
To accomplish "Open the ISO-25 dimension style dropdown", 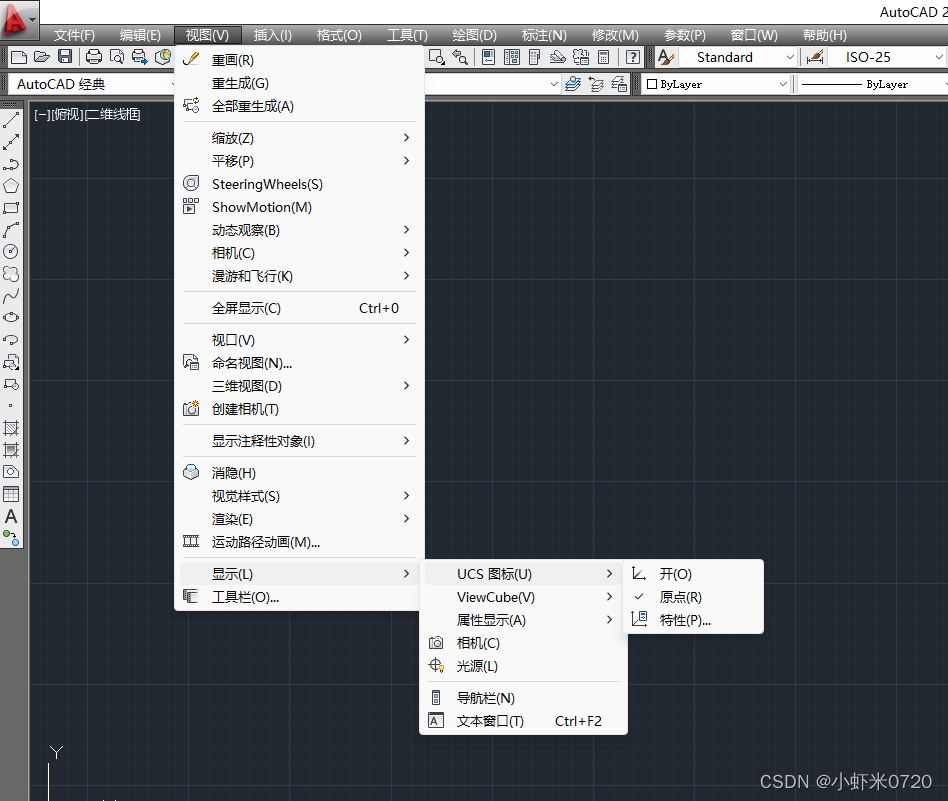I will (886, 57).
